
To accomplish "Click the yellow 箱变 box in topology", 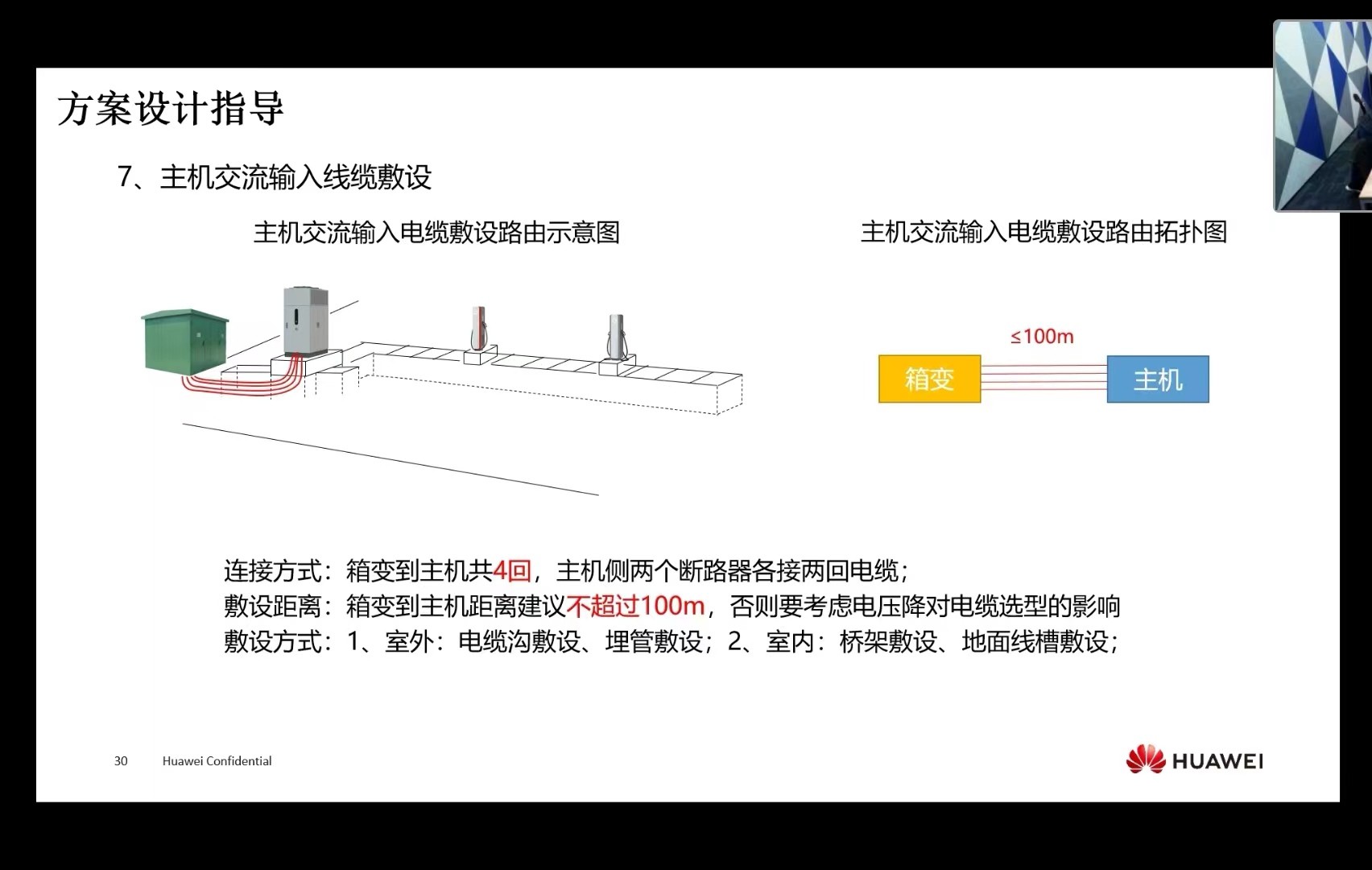I will pos(929,379).
